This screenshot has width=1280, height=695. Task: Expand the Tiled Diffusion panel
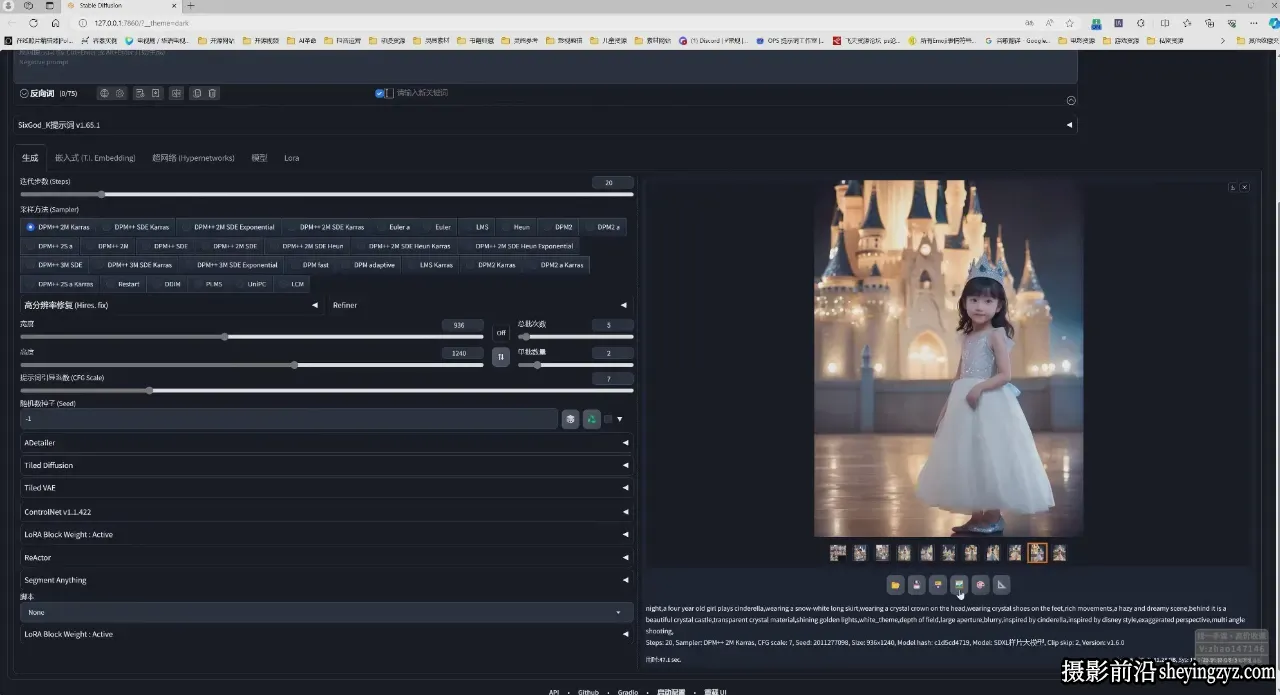326,465
